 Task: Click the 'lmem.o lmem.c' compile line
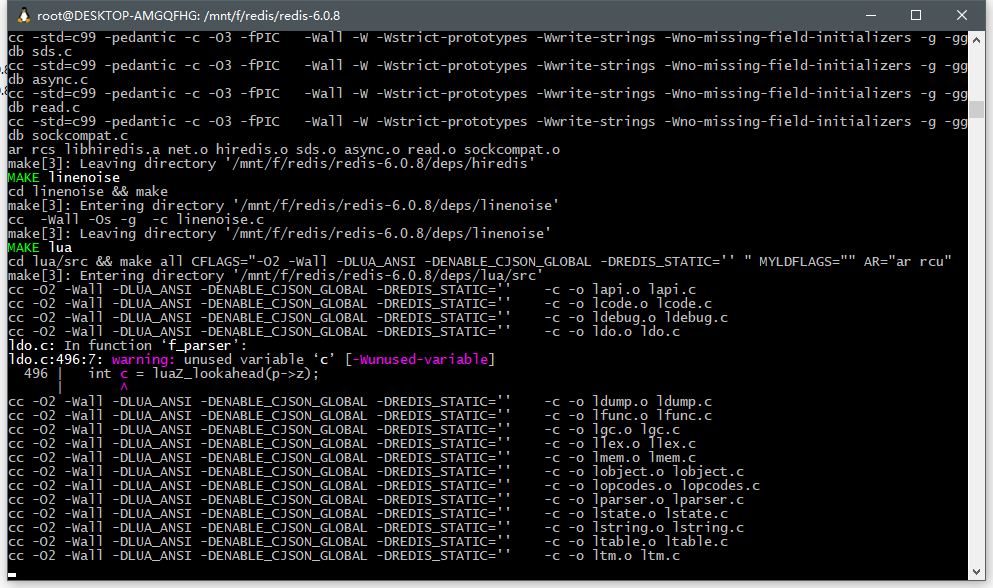coord(351,457)
